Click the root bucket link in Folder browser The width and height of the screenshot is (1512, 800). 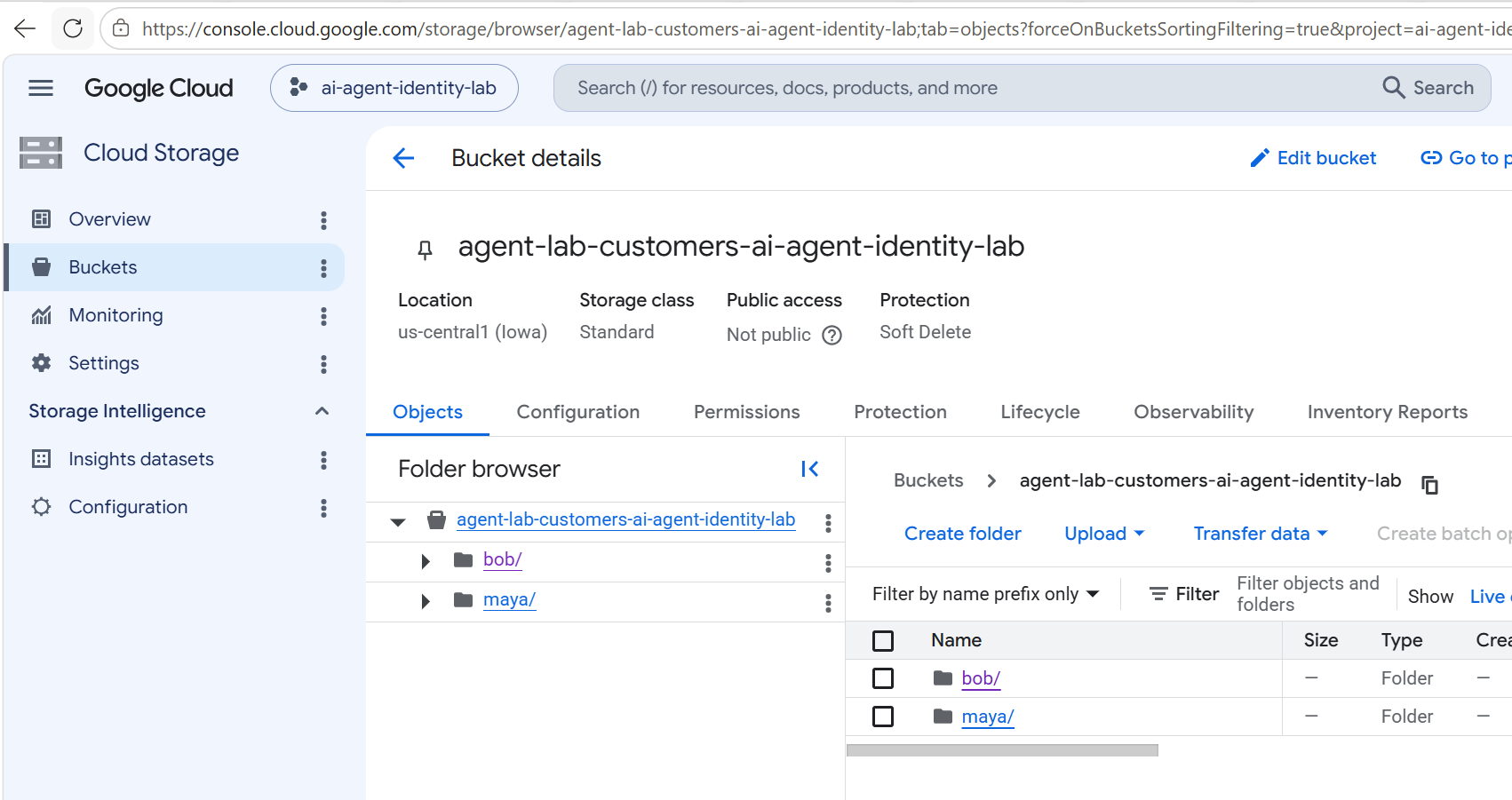[x=625, y=519]
